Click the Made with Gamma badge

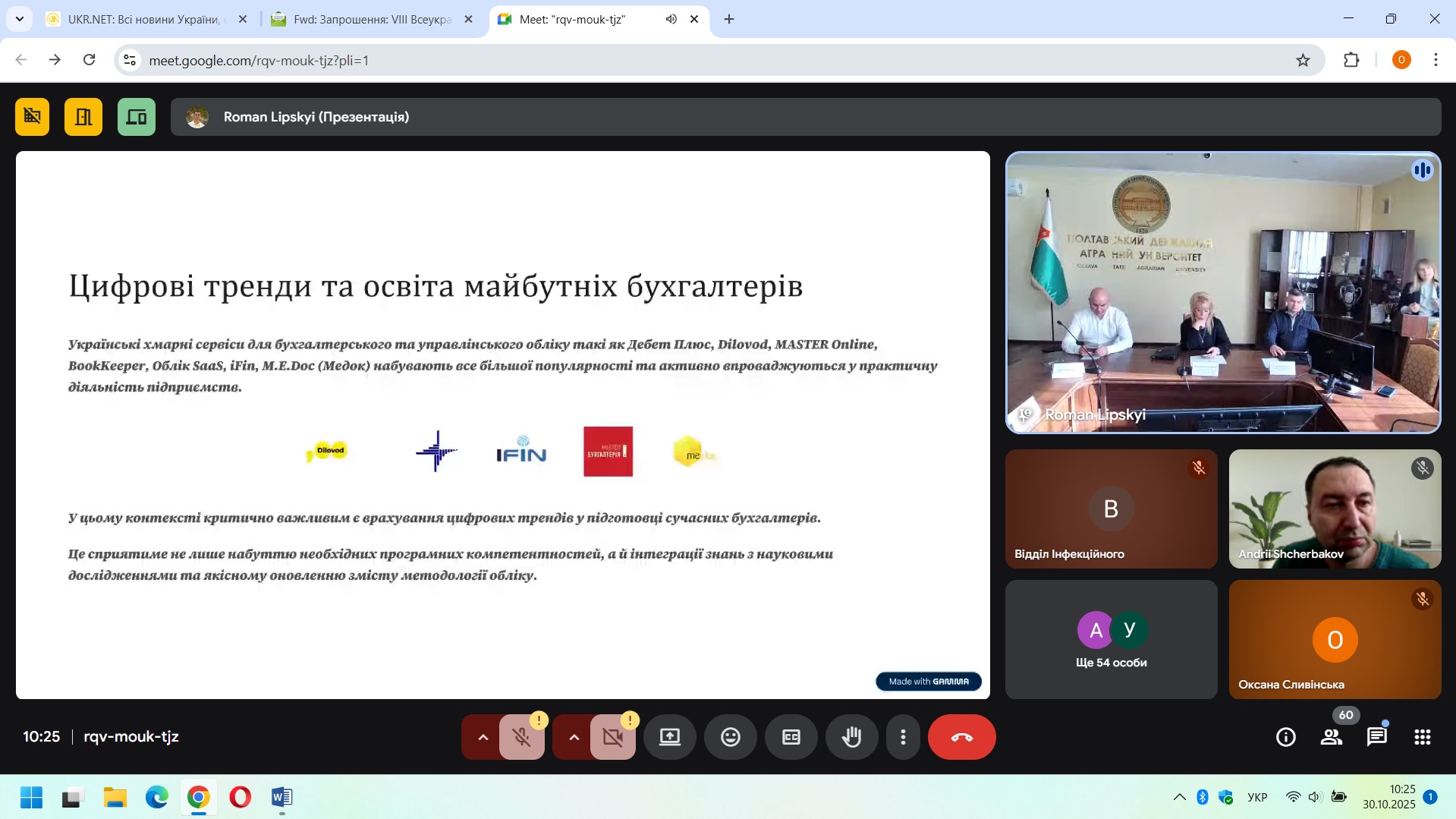coord(928,682)
